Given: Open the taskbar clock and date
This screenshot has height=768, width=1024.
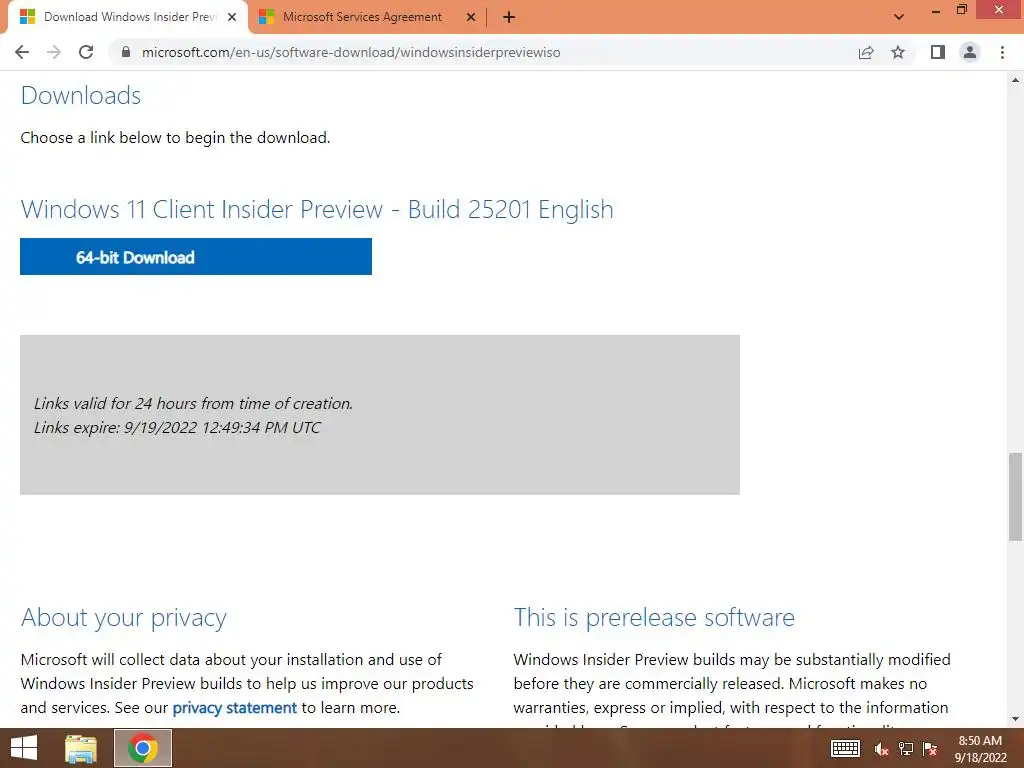Looking at the screenshot, I should (980, 749).
